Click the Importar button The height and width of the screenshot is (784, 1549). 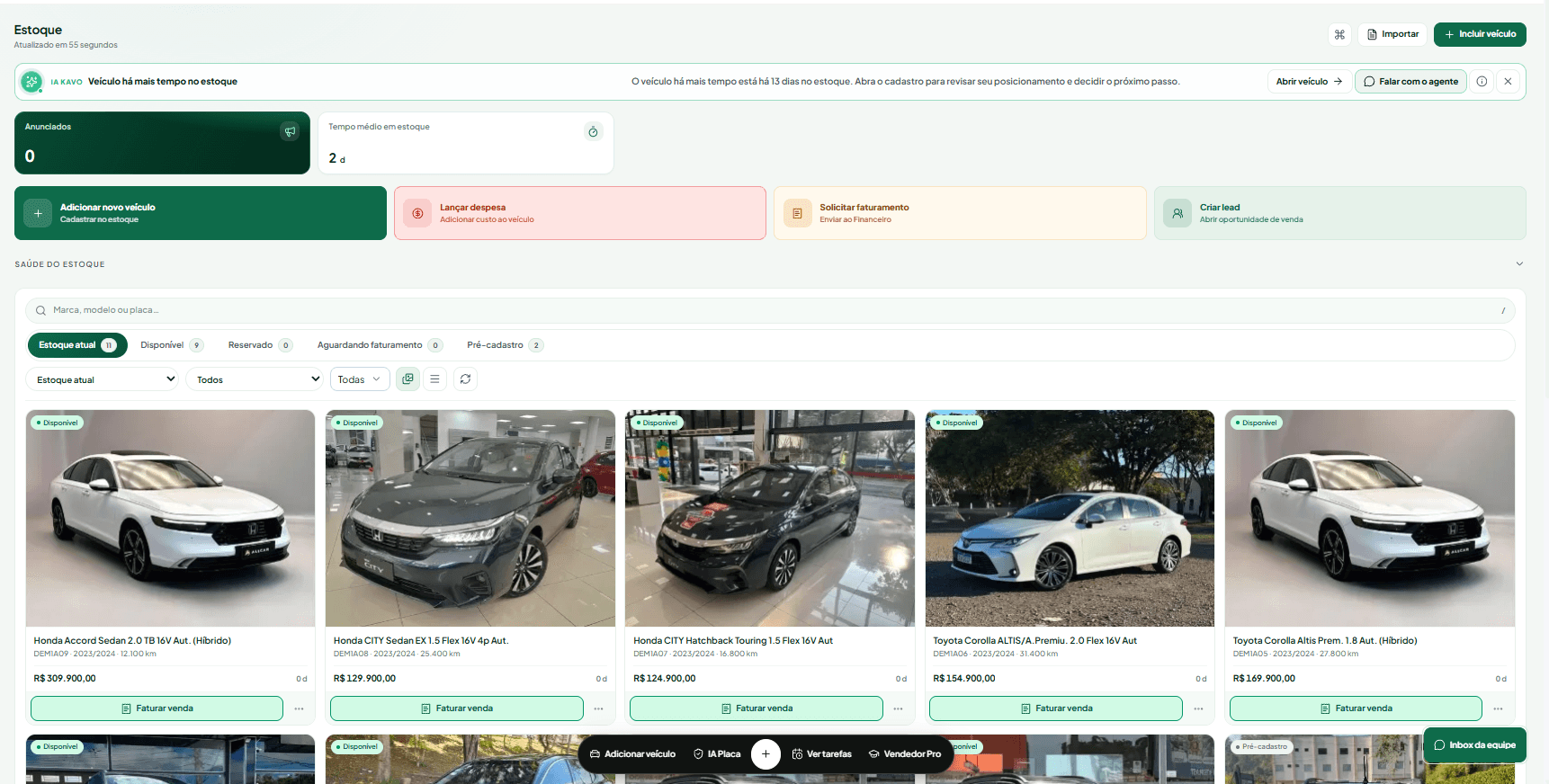(x=1392, y=34)
